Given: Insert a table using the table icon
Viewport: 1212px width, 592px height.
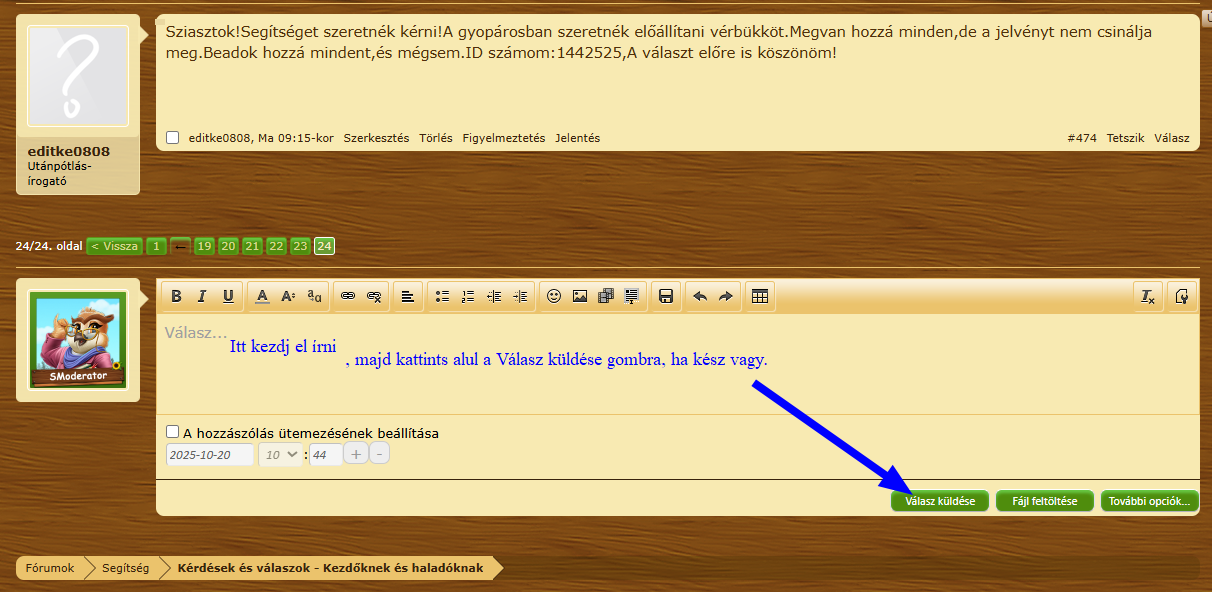Looking at the screenshot, I should coord(760,296).
